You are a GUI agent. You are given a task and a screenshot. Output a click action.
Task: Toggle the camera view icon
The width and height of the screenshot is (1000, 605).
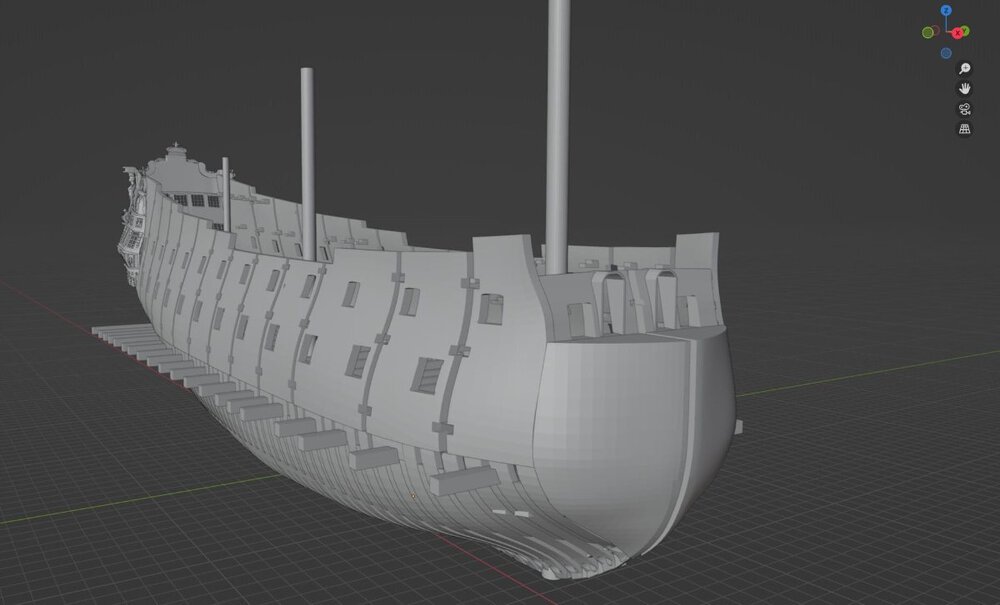(965, 109)
